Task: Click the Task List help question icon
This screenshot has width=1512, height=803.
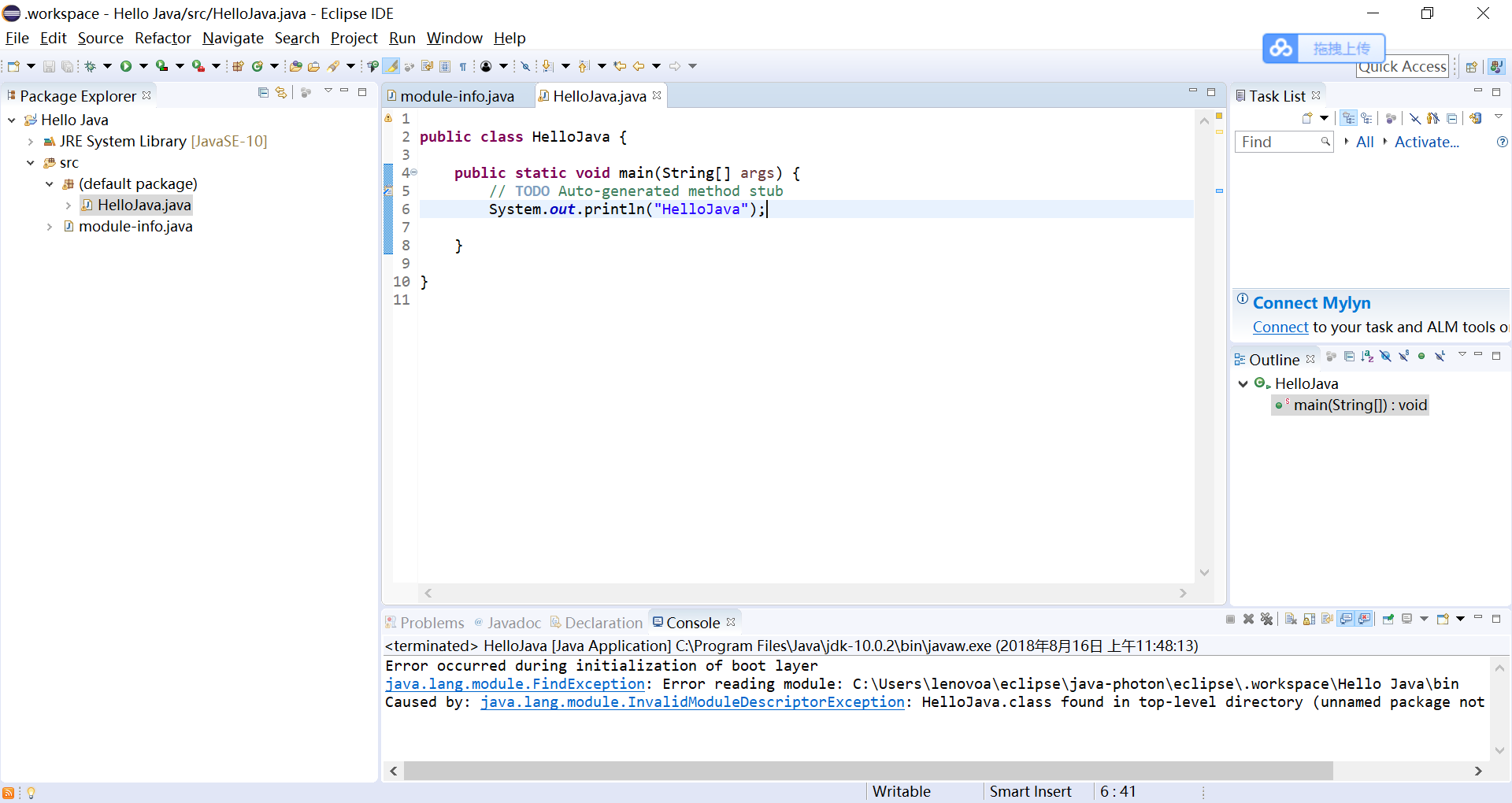Action: point(1502,142)
